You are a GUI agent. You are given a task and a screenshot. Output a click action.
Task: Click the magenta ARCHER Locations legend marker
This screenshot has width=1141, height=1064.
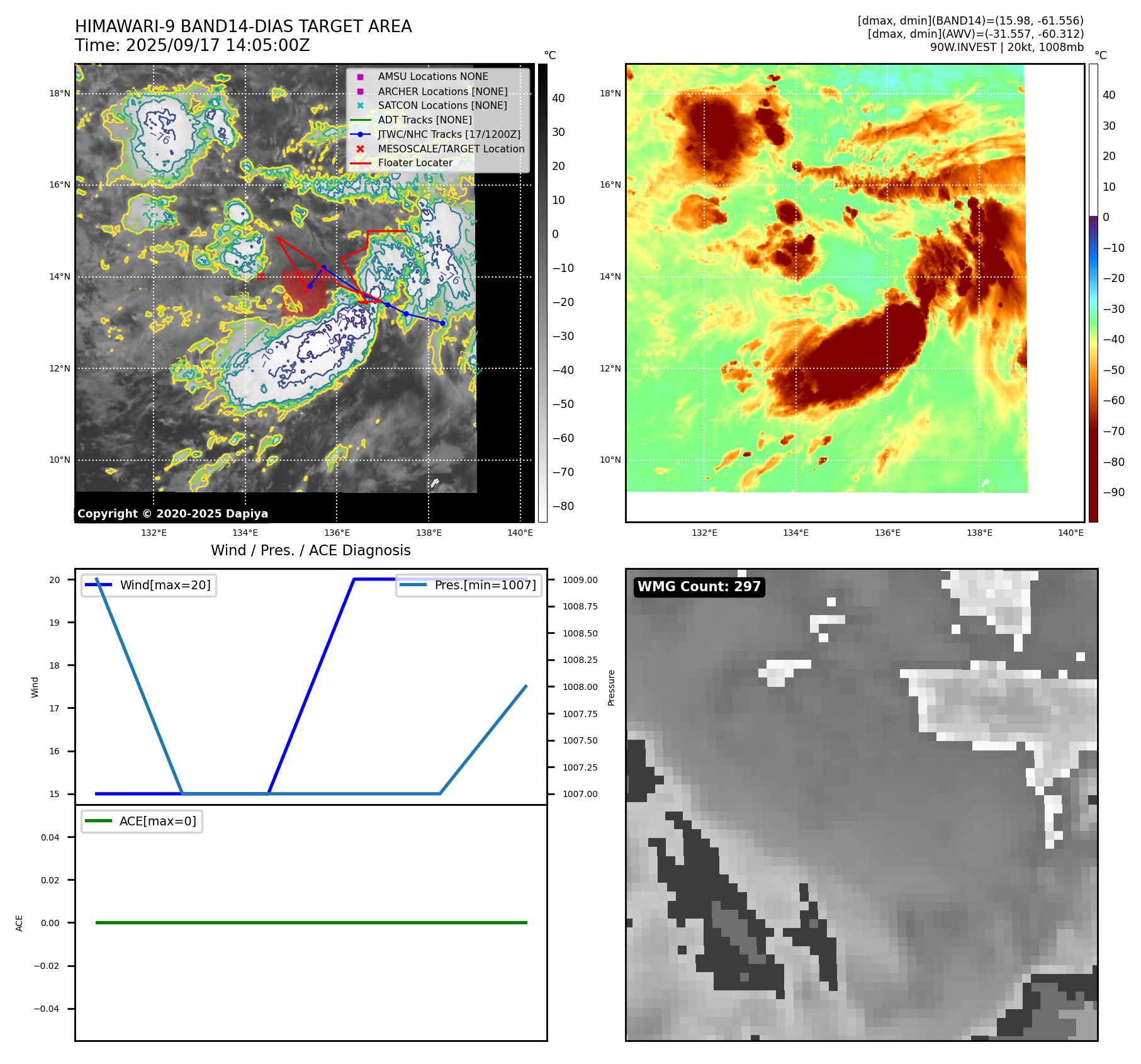click(x=360, y=91)
